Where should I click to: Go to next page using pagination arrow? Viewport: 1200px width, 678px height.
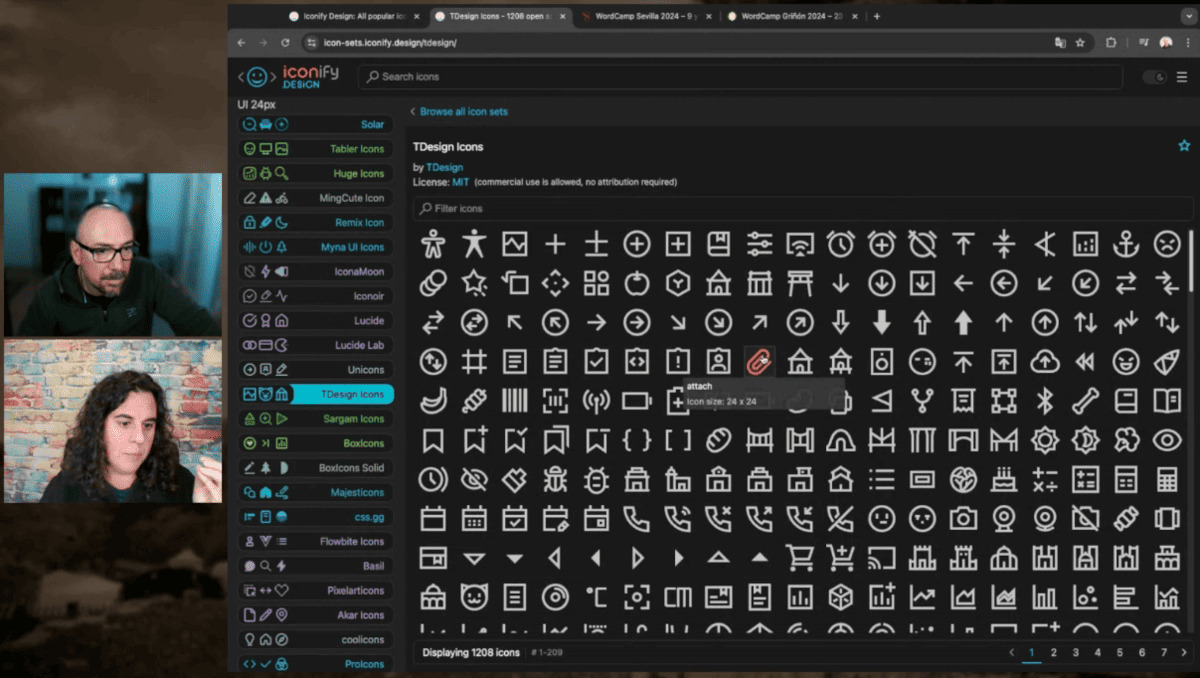pyautogui.click(x=1185, y=652)
